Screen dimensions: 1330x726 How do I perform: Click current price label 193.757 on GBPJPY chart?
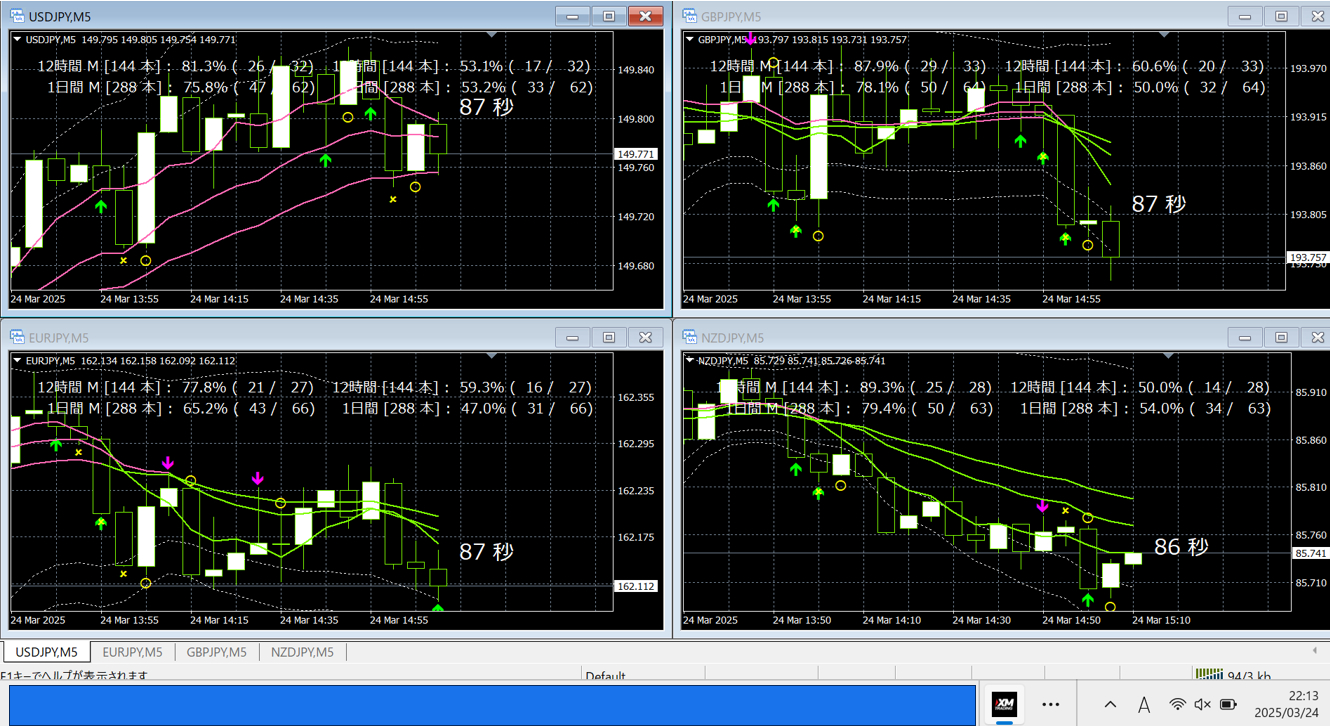click(x=1309, y=258)
